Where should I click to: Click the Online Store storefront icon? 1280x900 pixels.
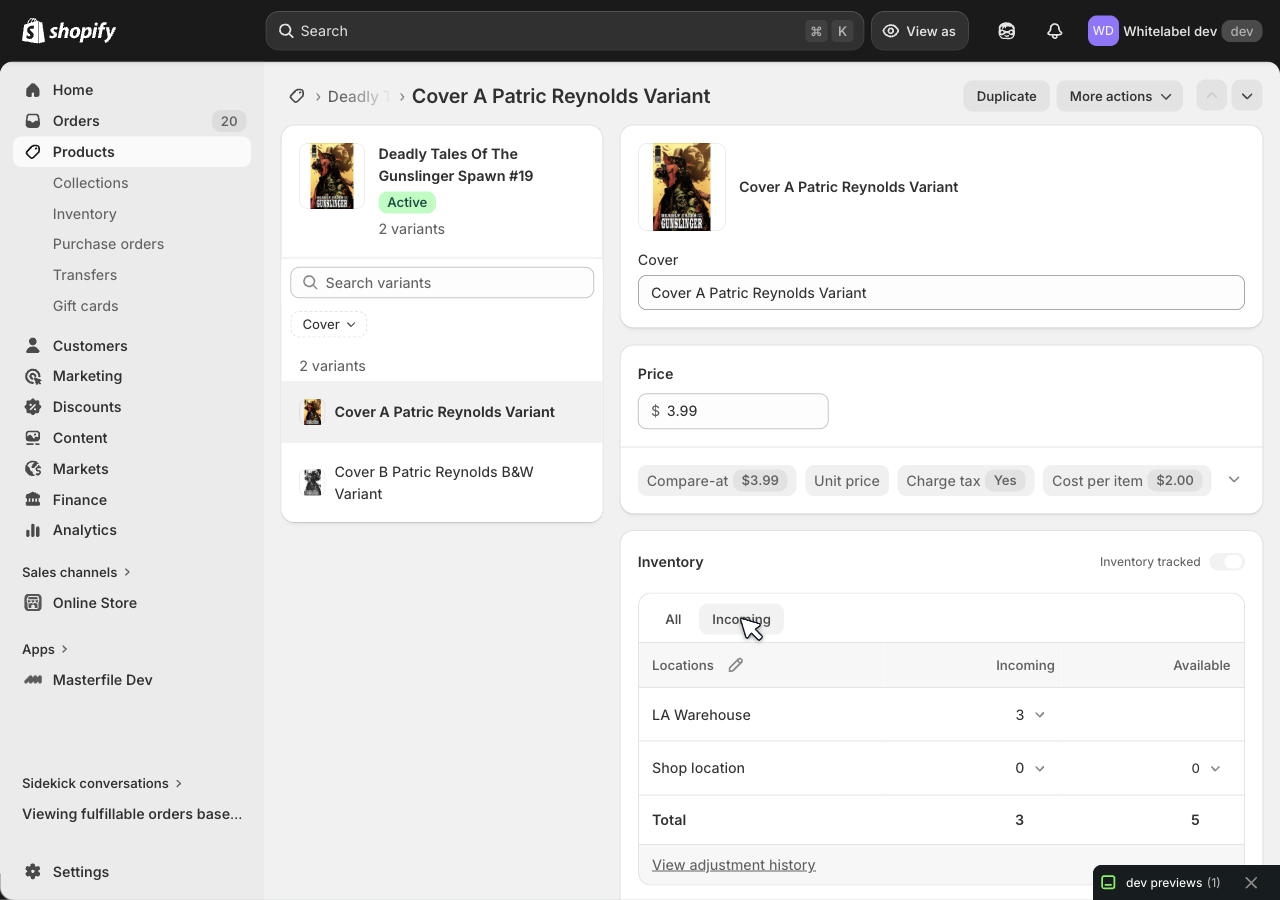(x=33, y=603)
